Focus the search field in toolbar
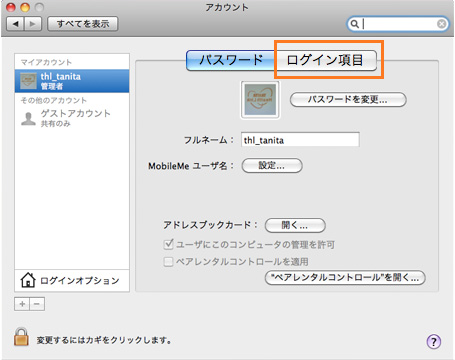 pyautogui.click(x=398, y=24)
